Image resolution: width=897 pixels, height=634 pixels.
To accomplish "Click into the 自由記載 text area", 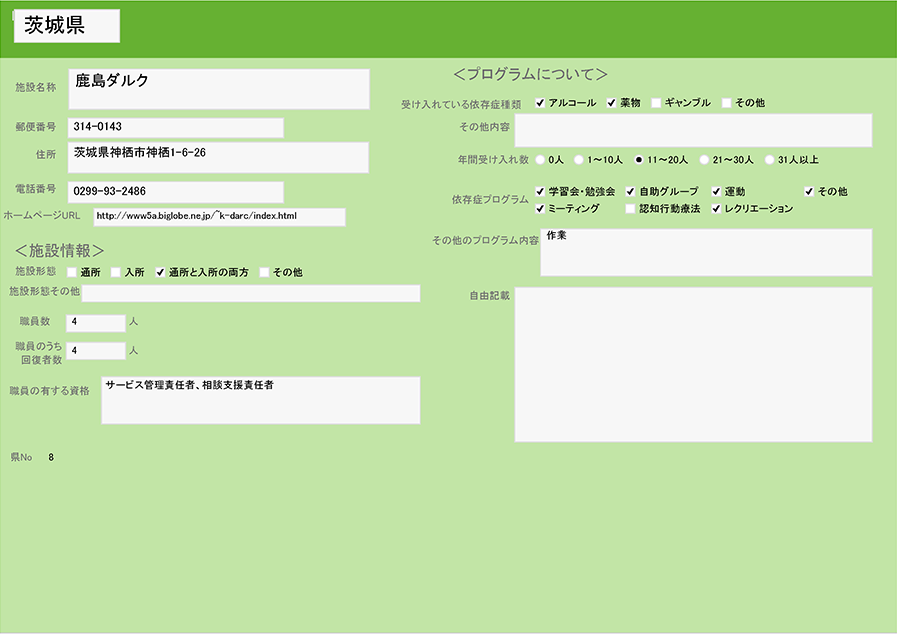I will (693, 364).
